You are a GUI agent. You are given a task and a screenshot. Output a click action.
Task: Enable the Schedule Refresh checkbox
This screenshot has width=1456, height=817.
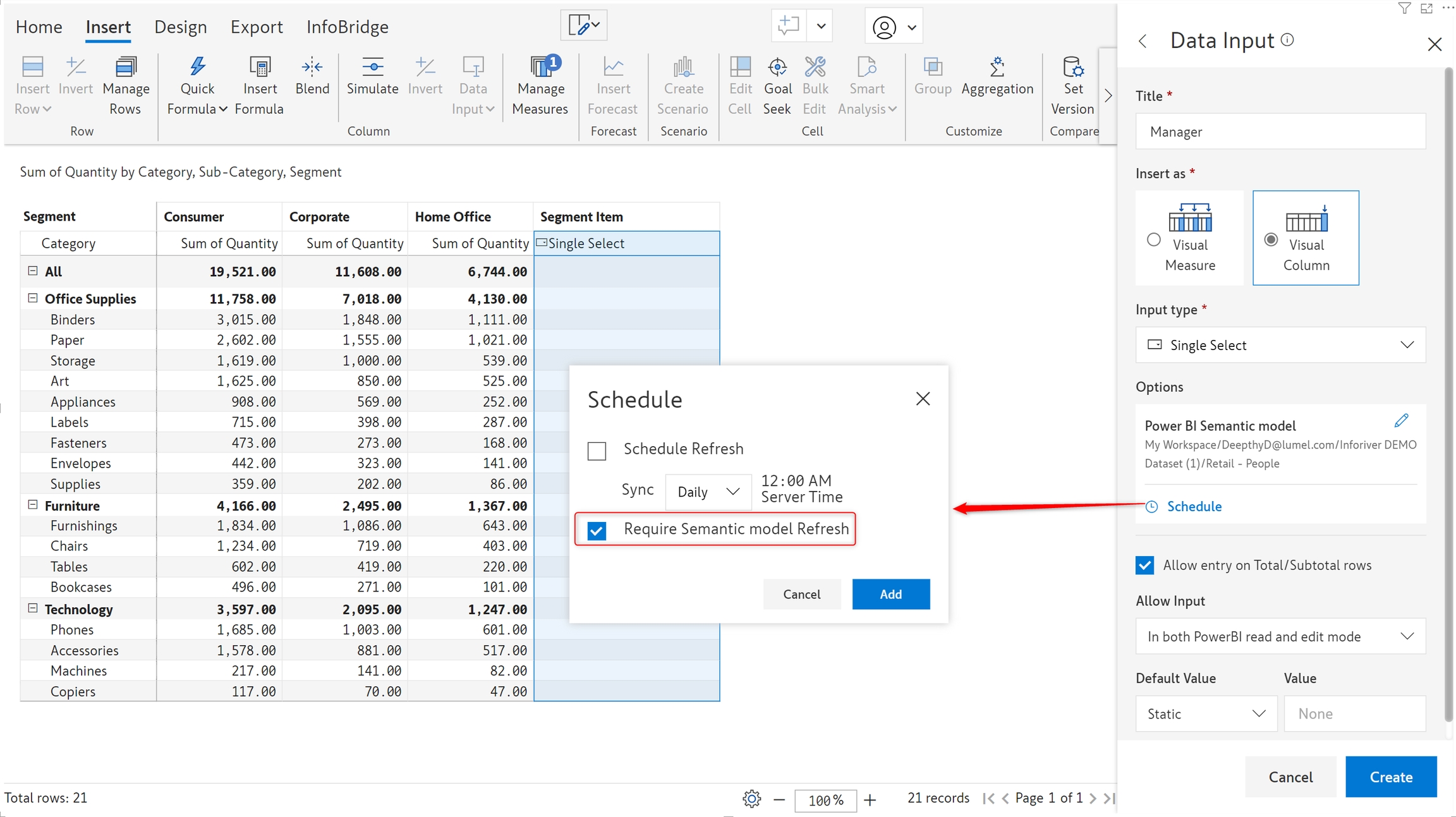(x=597, y=451)
